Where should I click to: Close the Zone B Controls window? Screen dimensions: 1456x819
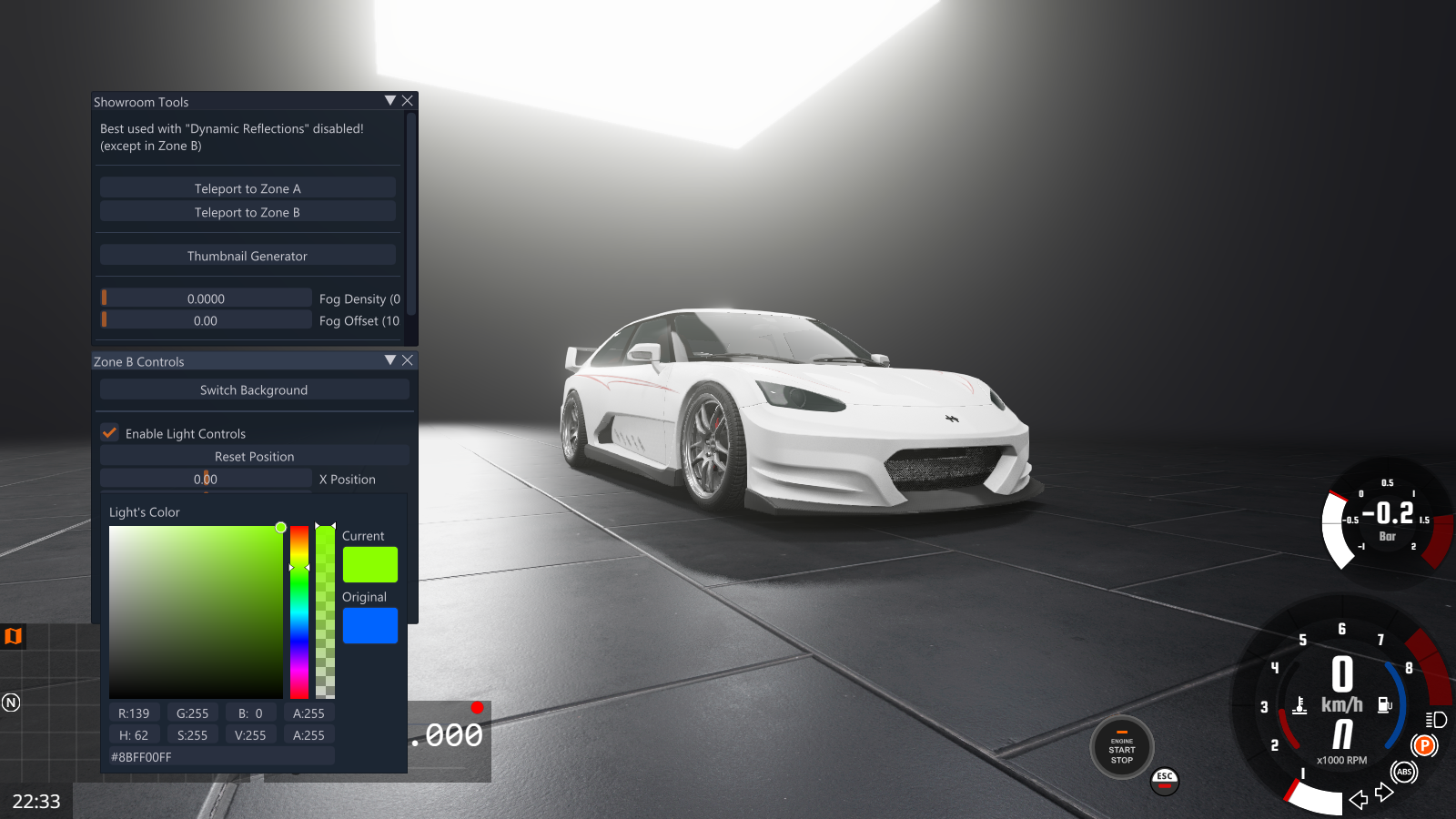408,360
